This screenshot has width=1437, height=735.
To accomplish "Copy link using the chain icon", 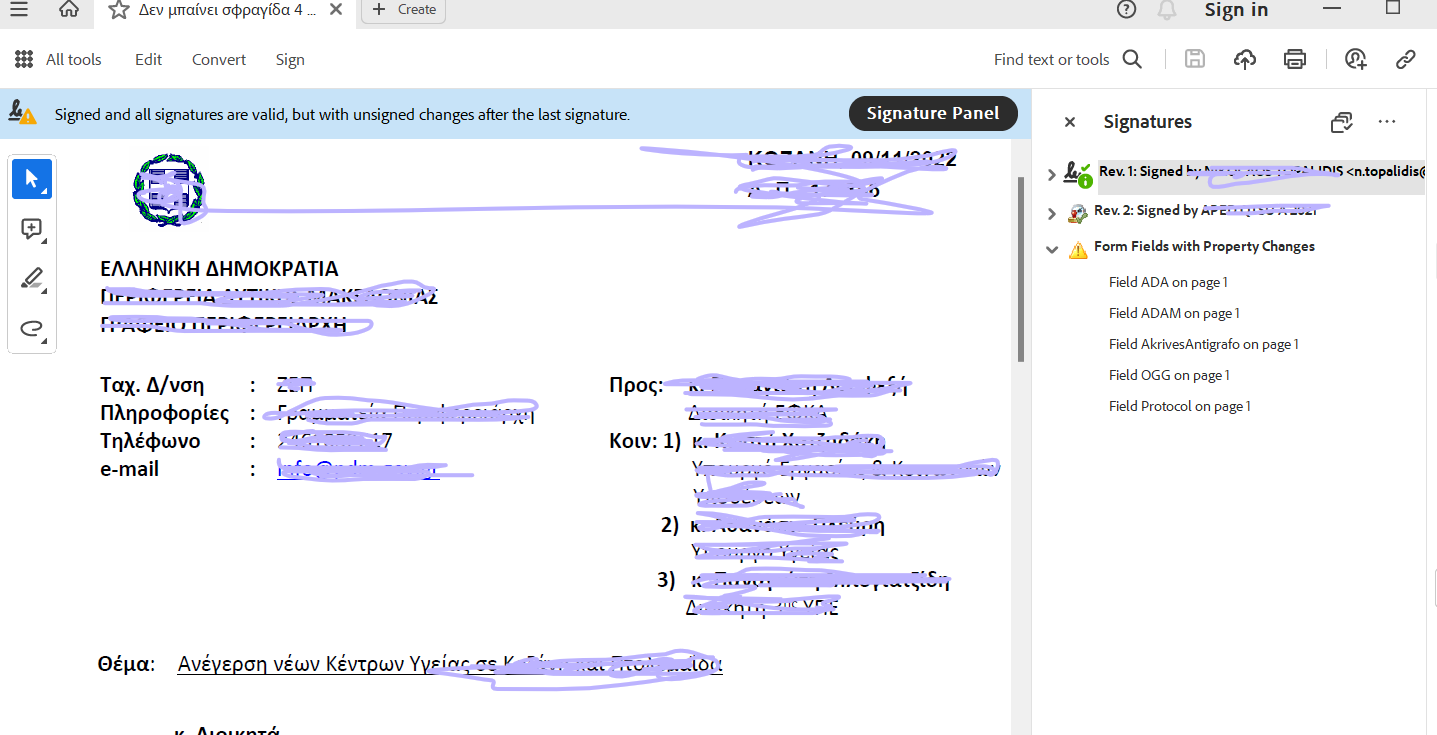I will click(x=1405, y=60).
